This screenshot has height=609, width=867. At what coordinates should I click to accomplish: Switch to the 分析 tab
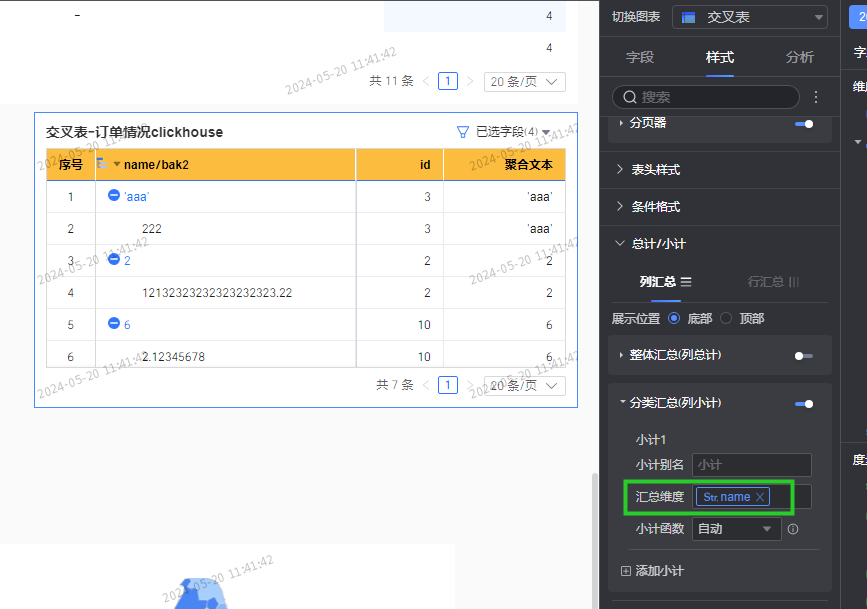800,57
